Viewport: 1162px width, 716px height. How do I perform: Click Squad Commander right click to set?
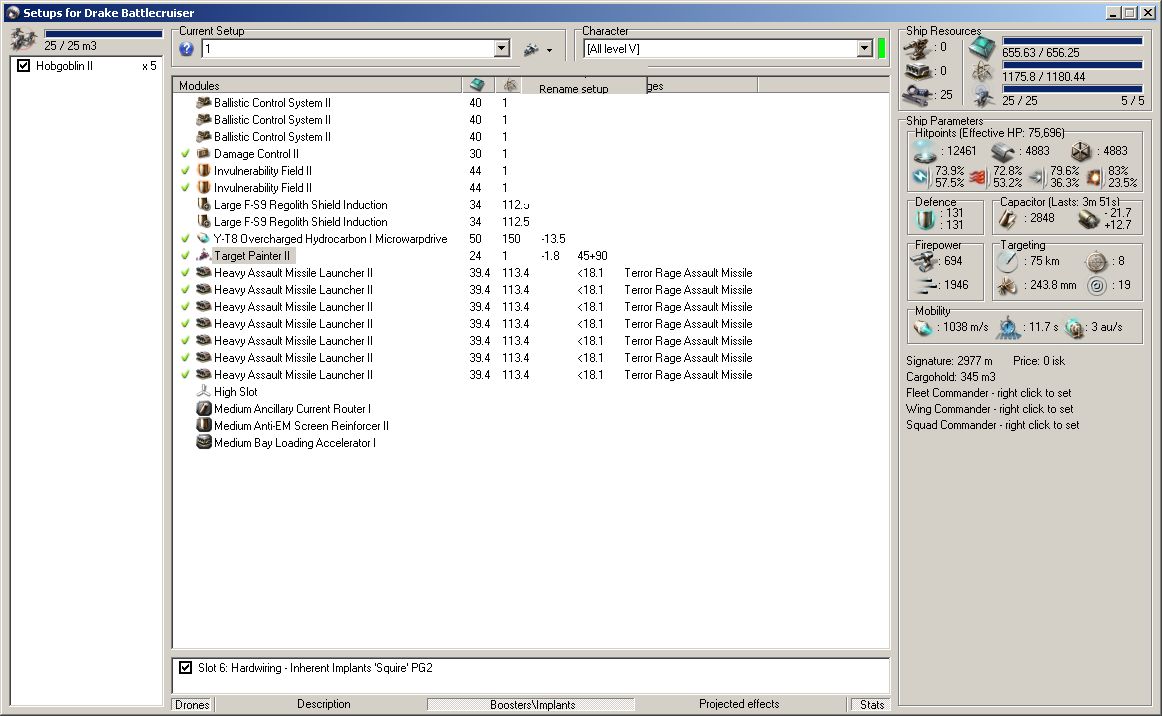992,425
